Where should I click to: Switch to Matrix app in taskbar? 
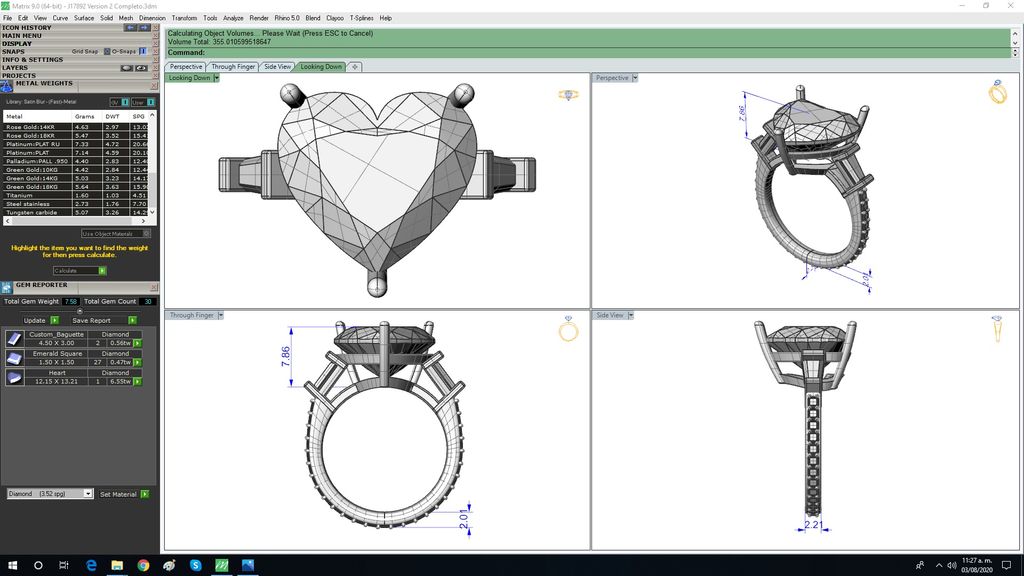221,566
